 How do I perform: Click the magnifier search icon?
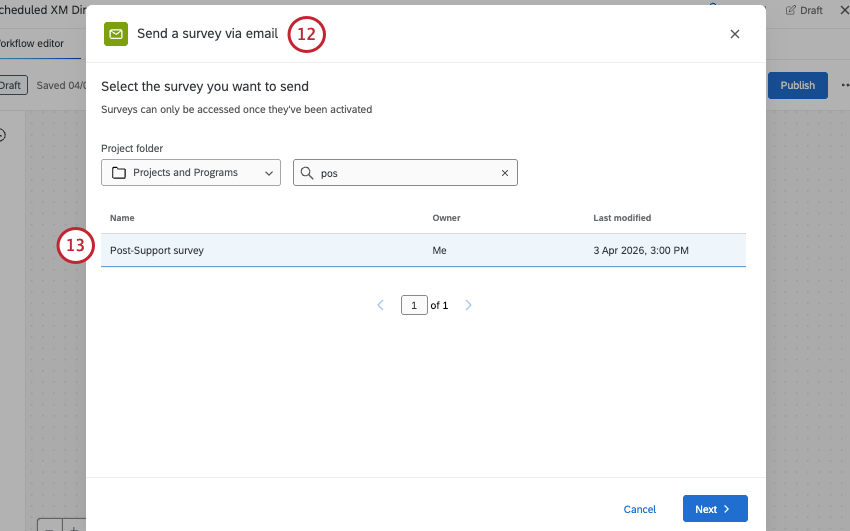pyautogui.click(x=307, y=173)
